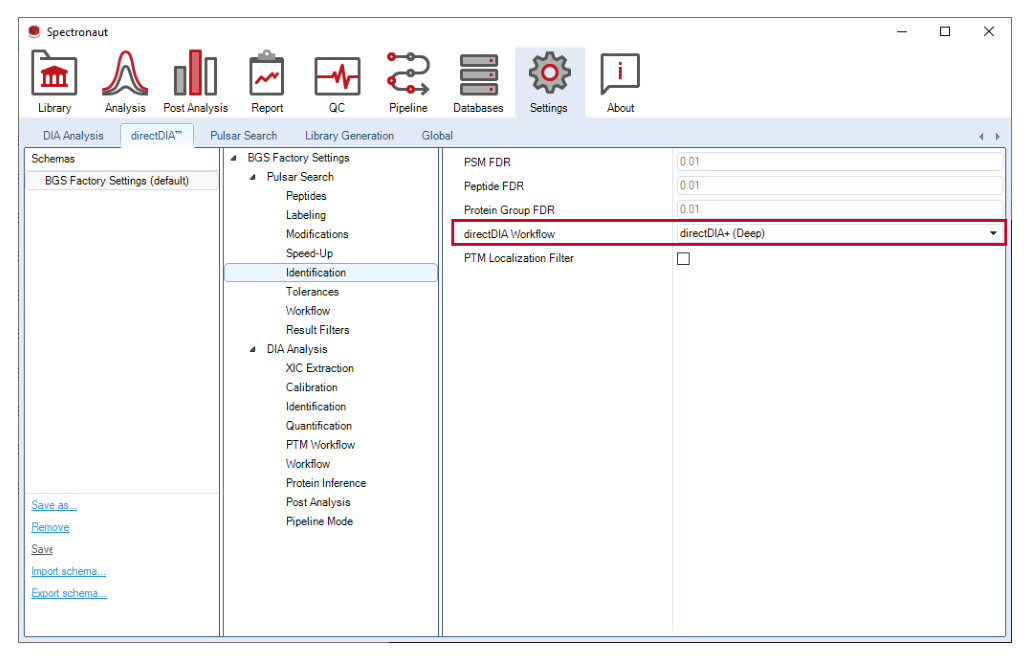Select the Pulsar Search tree node label

[x=300, y=177]
